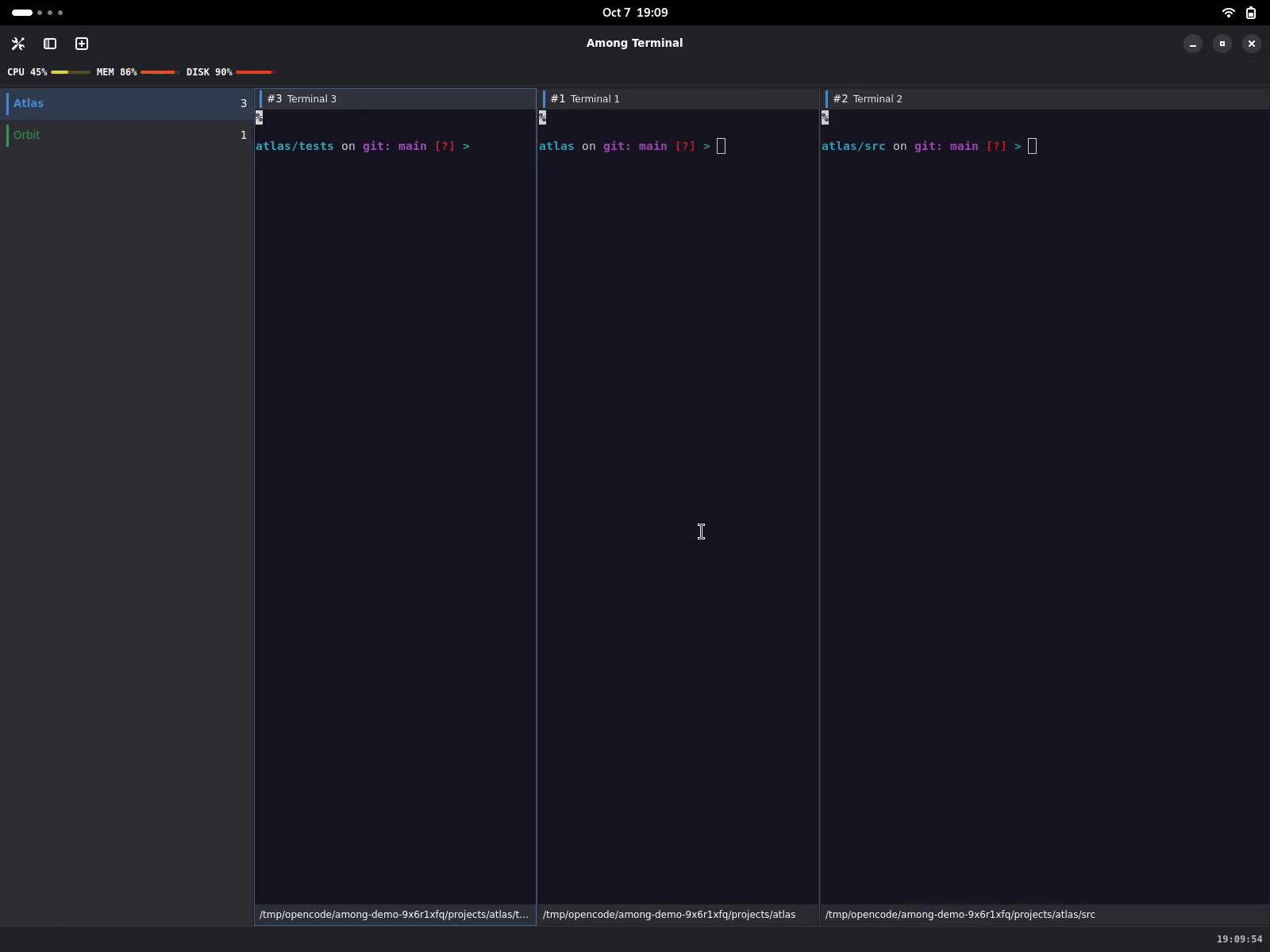1270x952 pixels.
Task: Maximize the Among Terminal window
Action: click(1222, 44)
